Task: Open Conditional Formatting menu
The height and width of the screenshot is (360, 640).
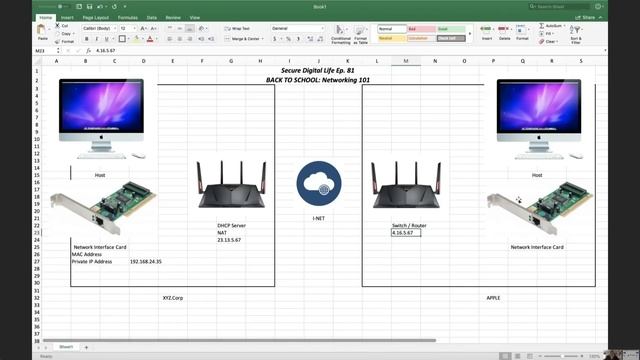Action: [341, 34]
